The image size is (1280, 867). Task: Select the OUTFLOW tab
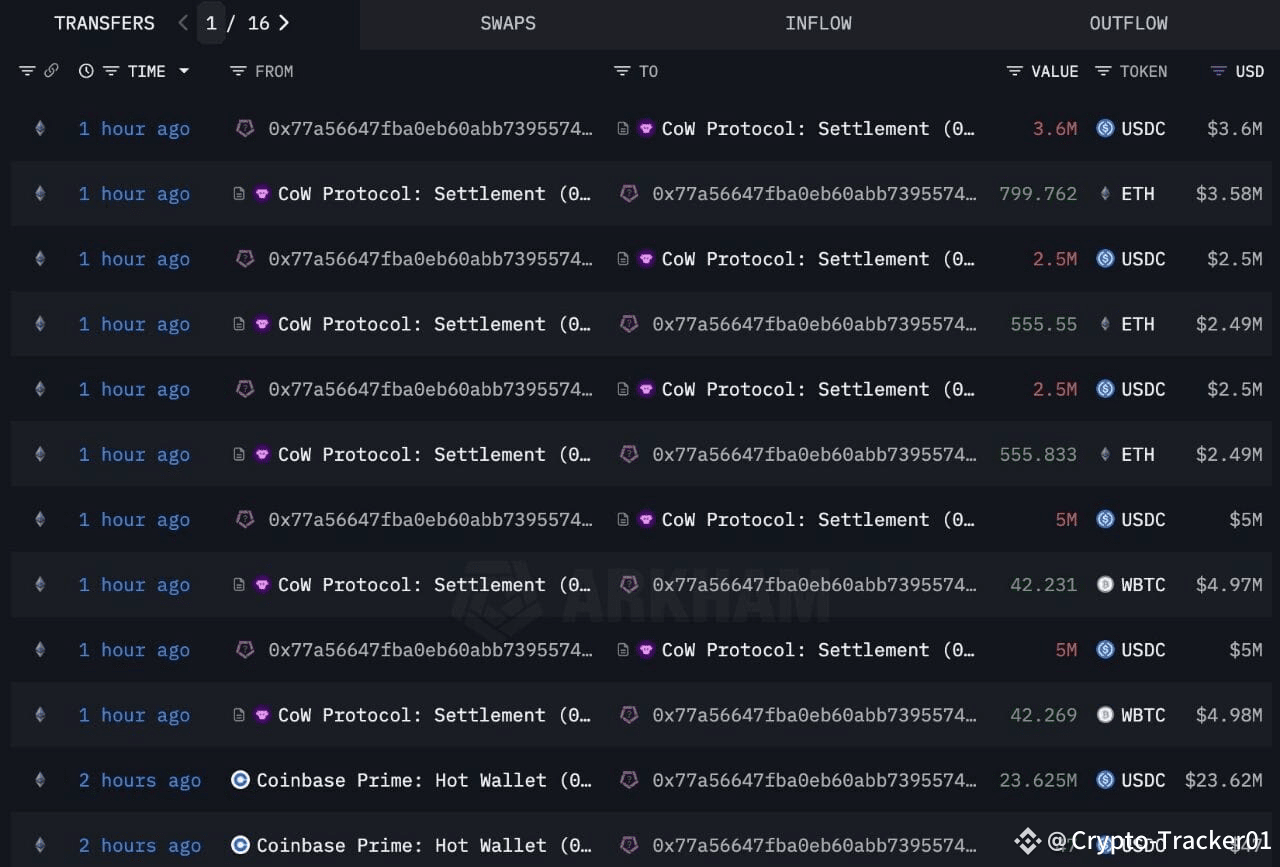click(1128, 23)
